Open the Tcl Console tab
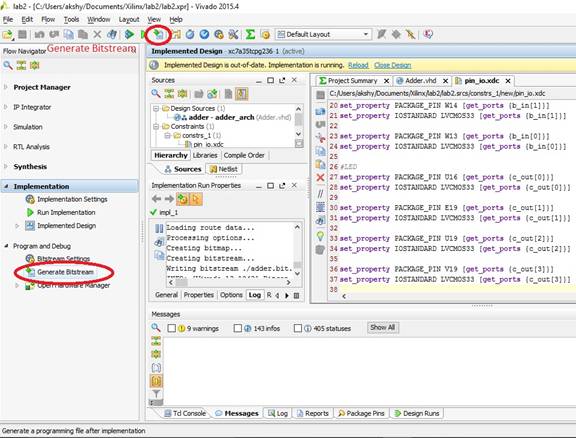Viewport: 576px width, 438px height. click(x=185, y=413)
